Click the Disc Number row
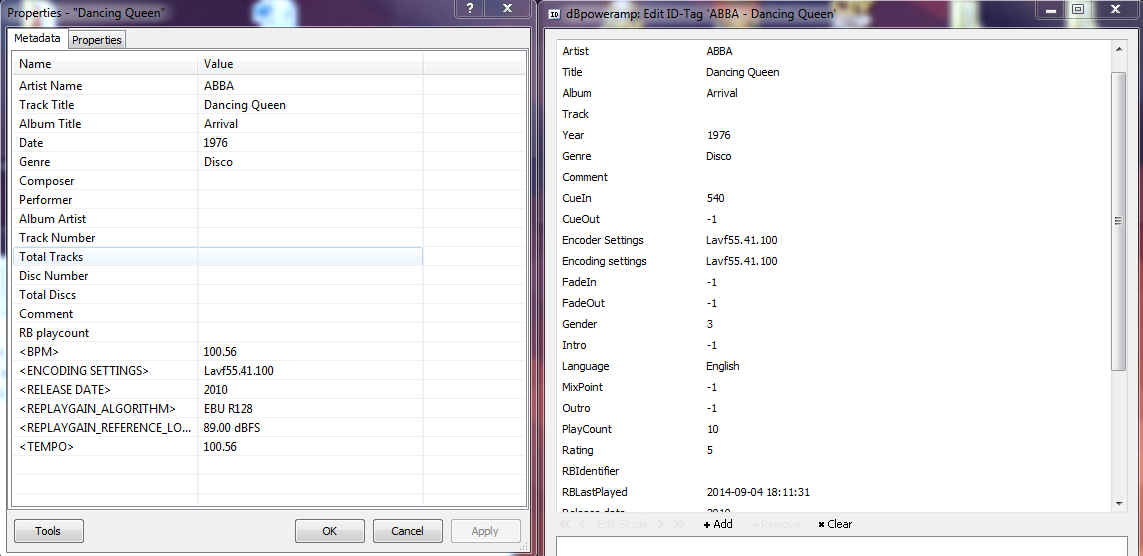The width and height of the screenshot is (1143, 556). (x=218, y=275)
